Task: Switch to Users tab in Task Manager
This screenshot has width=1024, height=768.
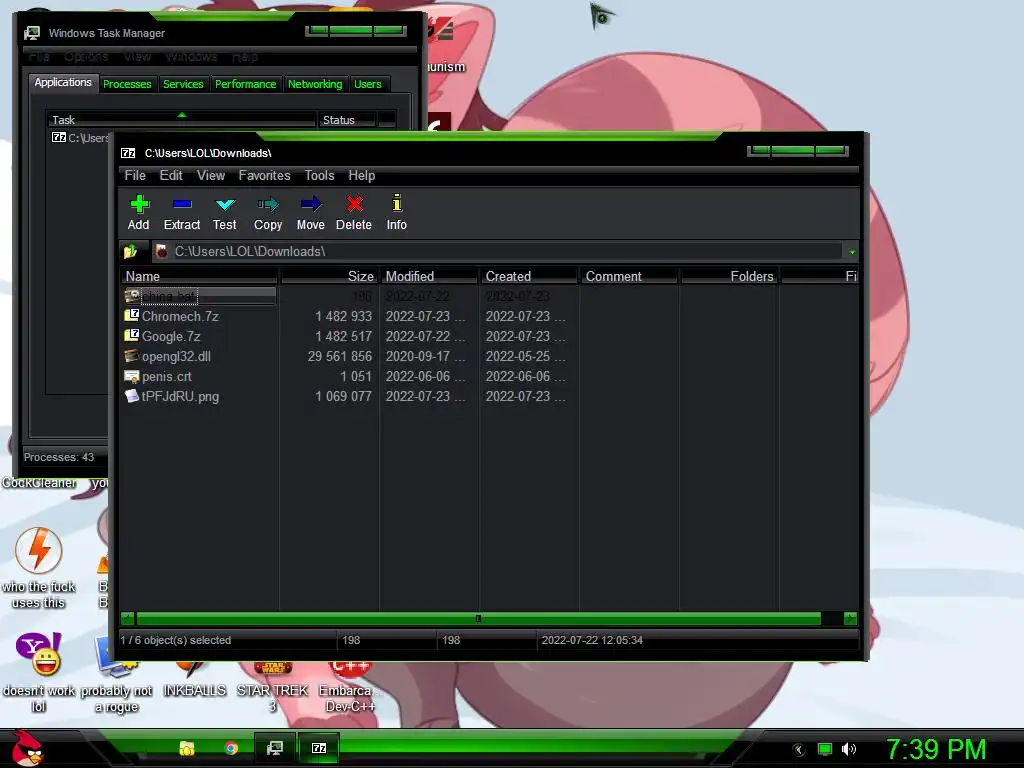Action: click(x=368, y=84)
